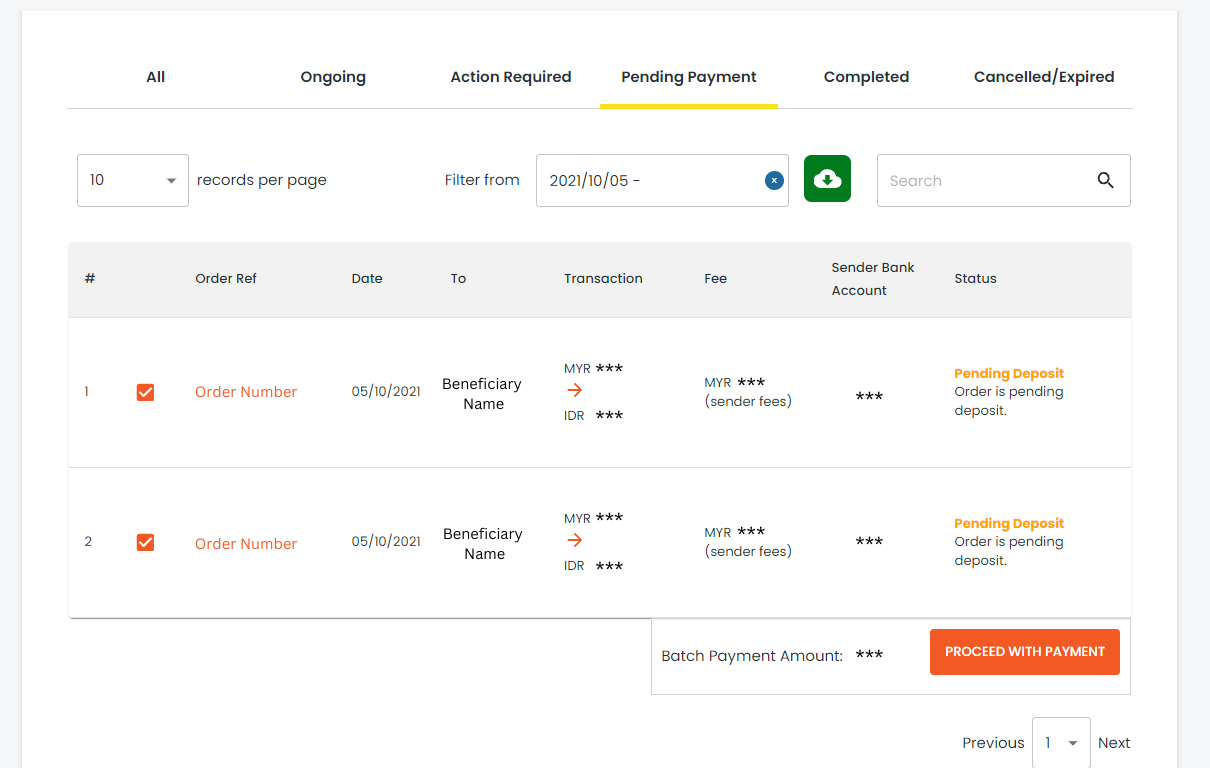Screen dimensions: 1210x768
Task: Open the Action Required tab
Action: [x=511, y=77]
